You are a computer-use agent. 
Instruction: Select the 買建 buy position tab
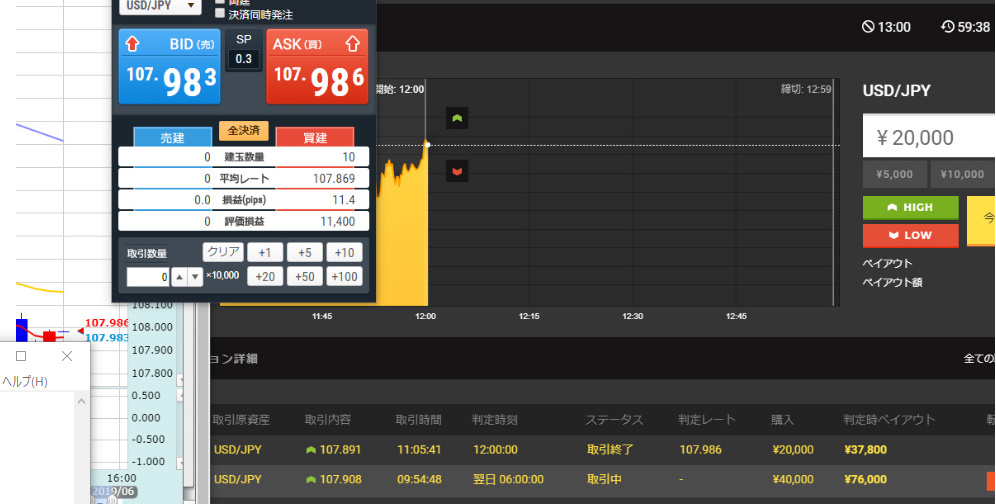click(x=314, y=137)
